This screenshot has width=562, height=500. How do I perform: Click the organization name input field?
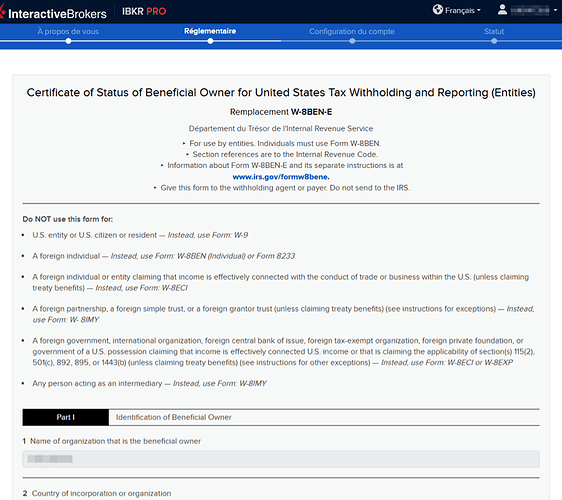coord(281,459)
